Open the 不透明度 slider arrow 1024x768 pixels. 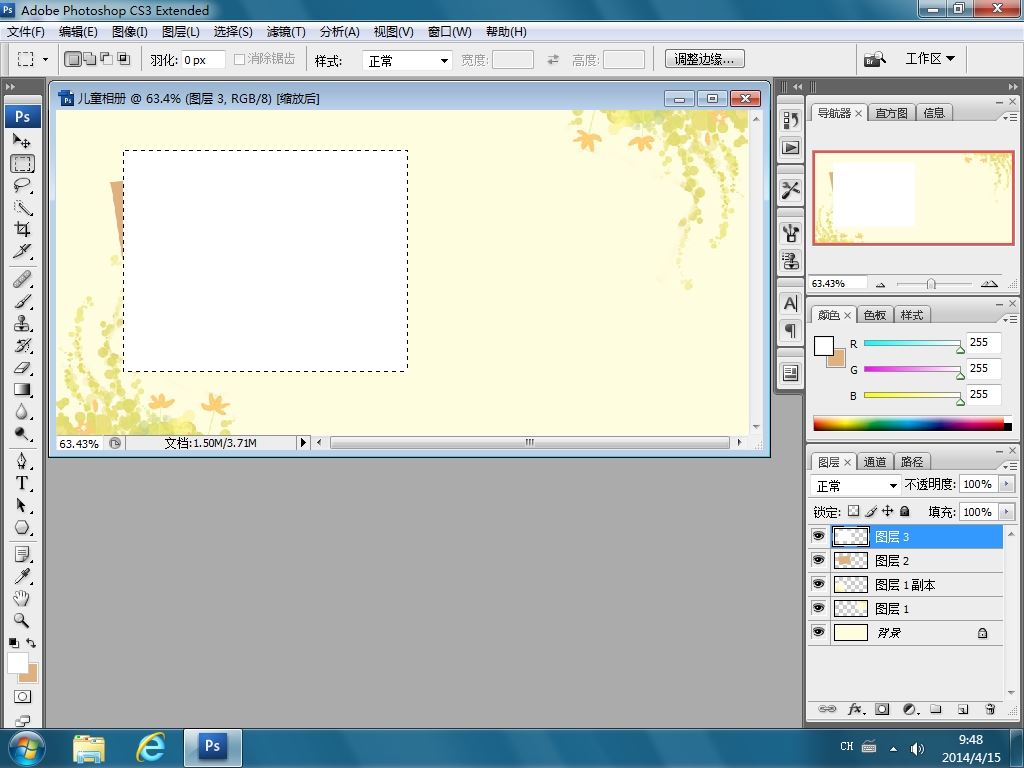point(1006,484)
